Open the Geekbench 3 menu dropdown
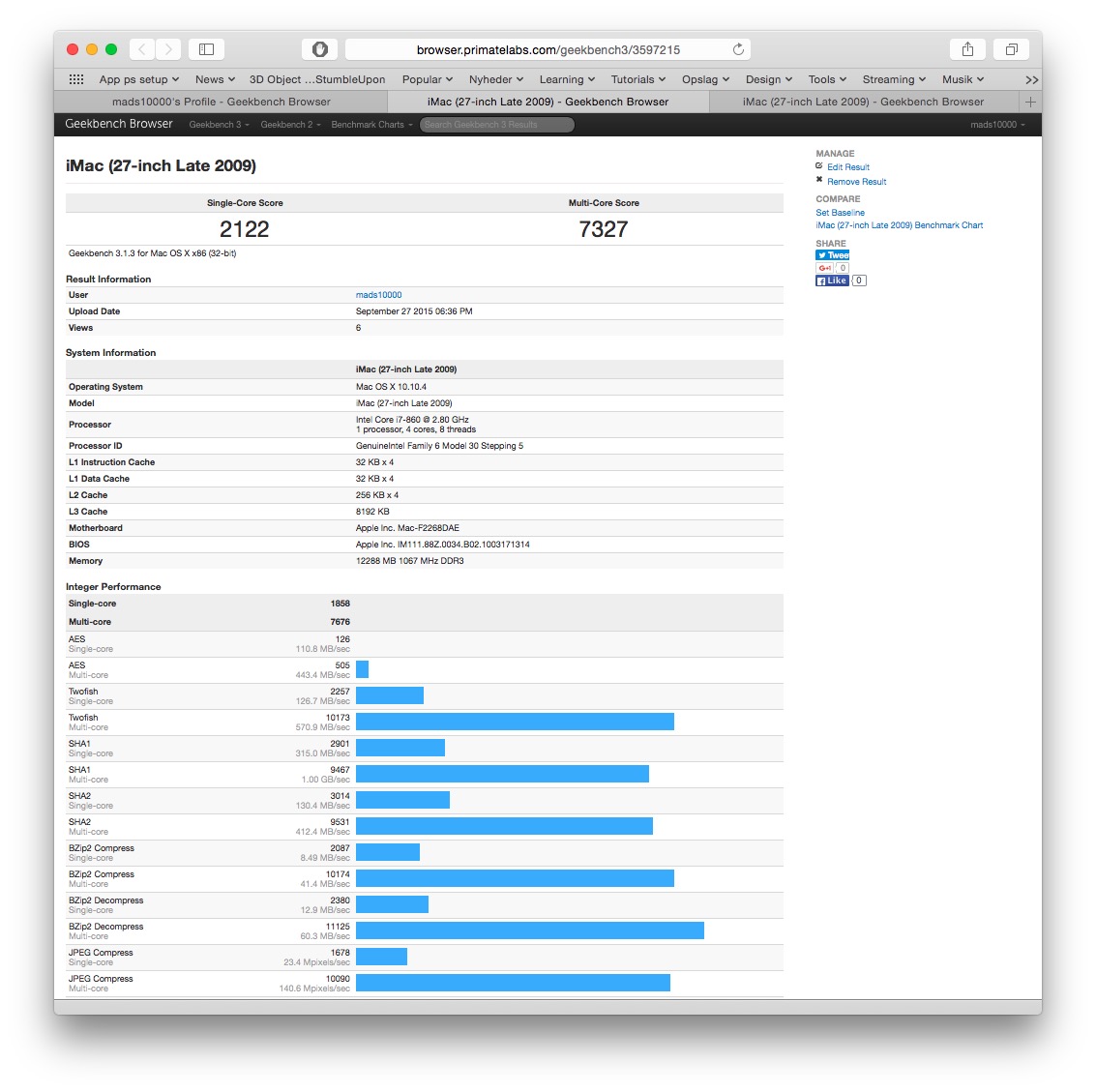This screenshot has width=1096, height=1092. coord(219,125)
